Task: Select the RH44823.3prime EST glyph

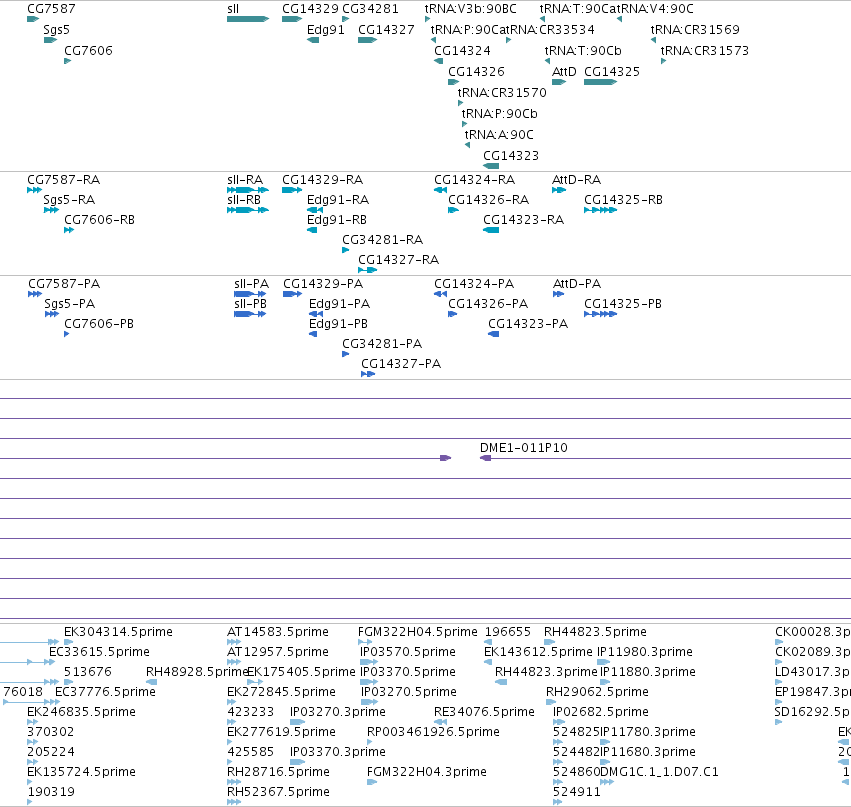Action: pos(501,682)
